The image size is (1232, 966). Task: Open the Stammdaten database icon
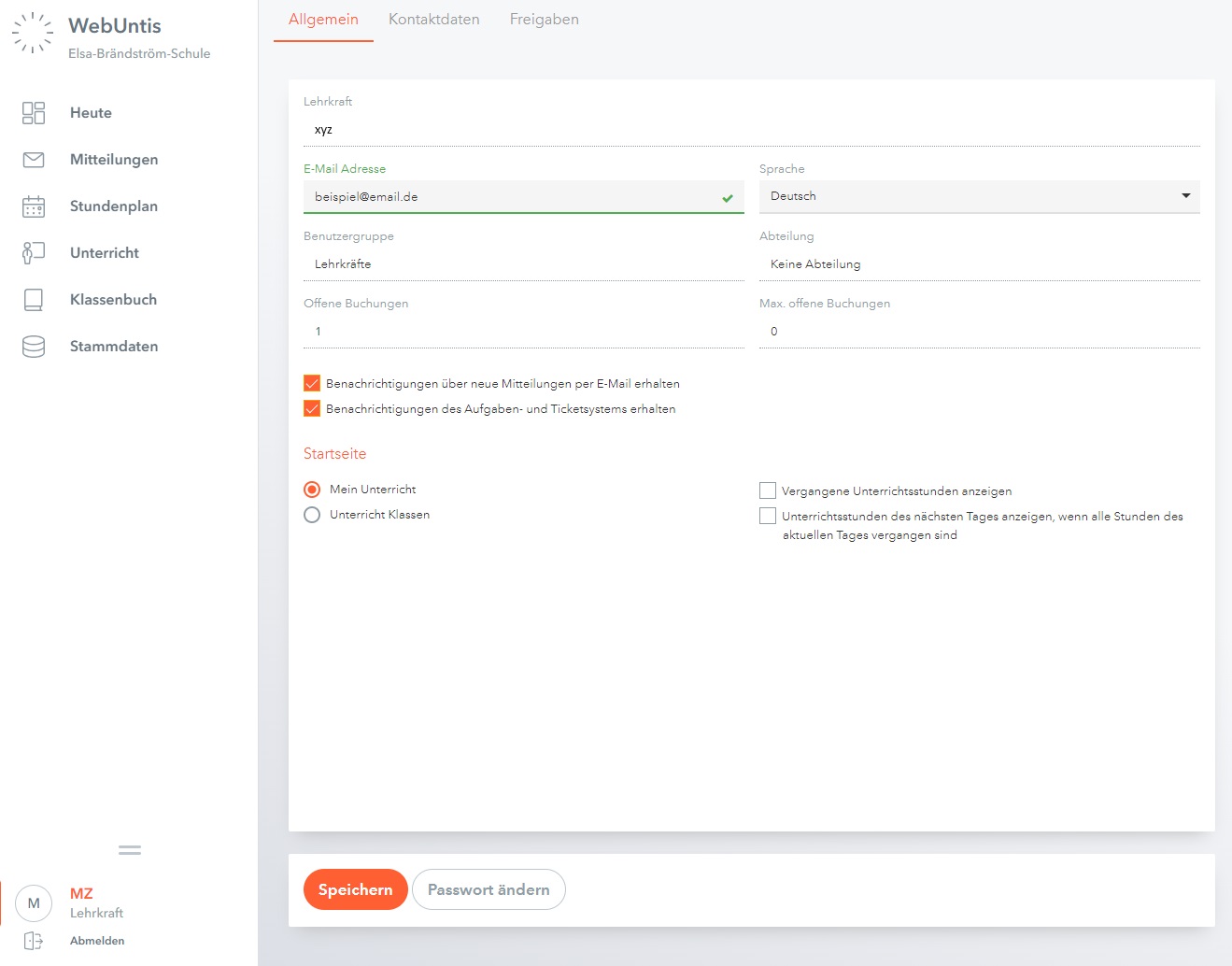point(34,347)
